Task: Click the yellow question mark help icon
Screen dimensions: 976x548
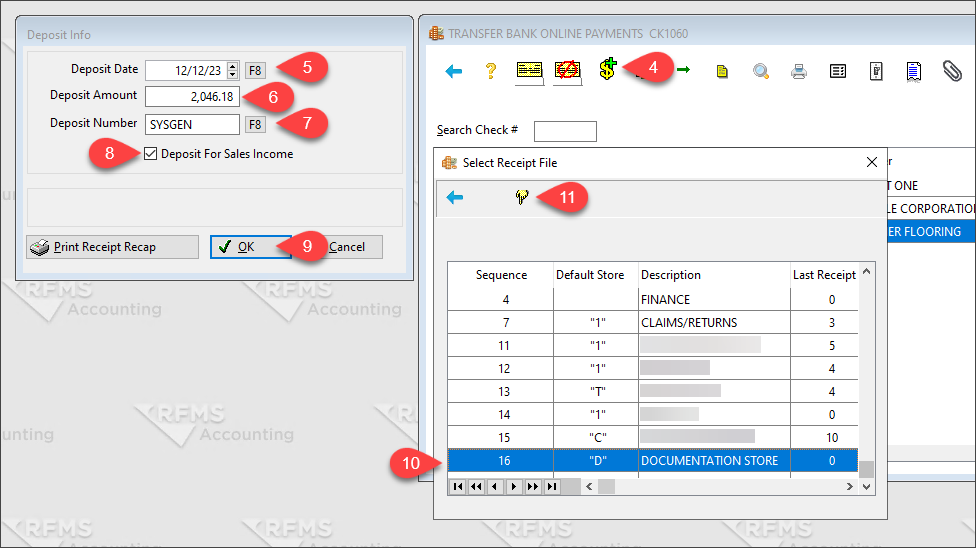Action: (491, 71)
